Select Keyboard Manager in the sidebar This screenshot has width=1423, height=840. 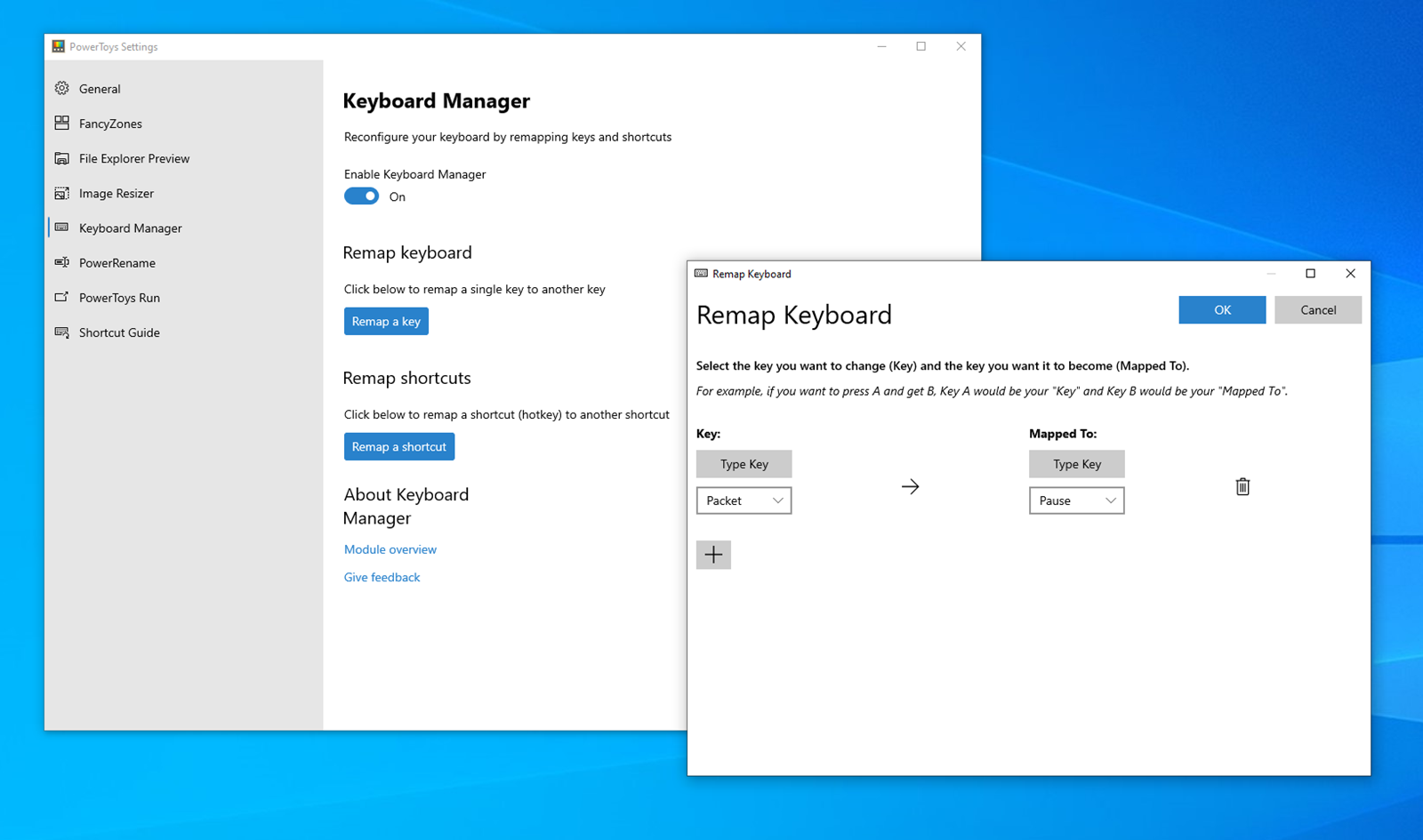130,228
